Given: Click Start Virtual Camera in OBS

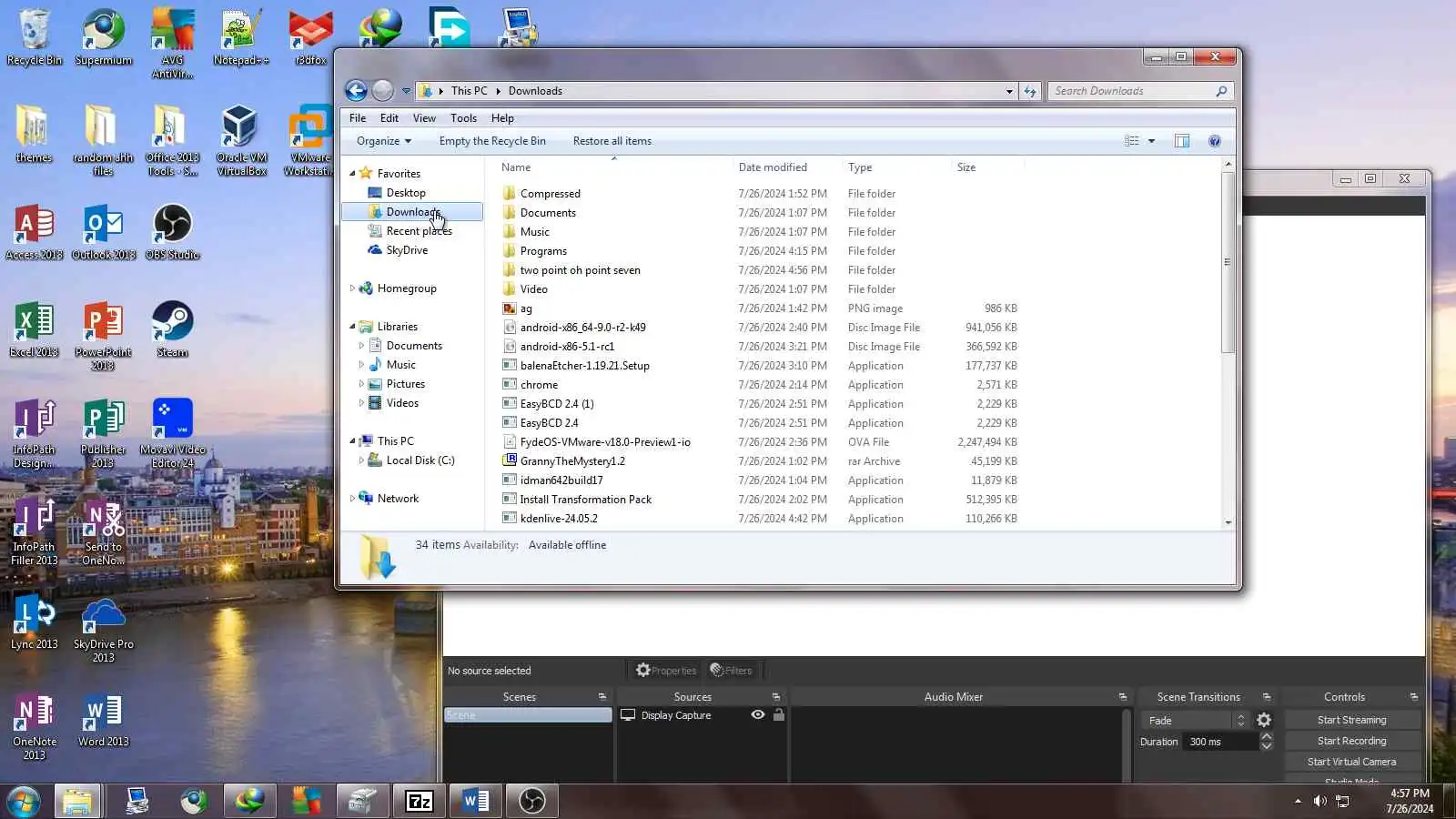Looking at the screenshot, I should [x=1352, y=762].
